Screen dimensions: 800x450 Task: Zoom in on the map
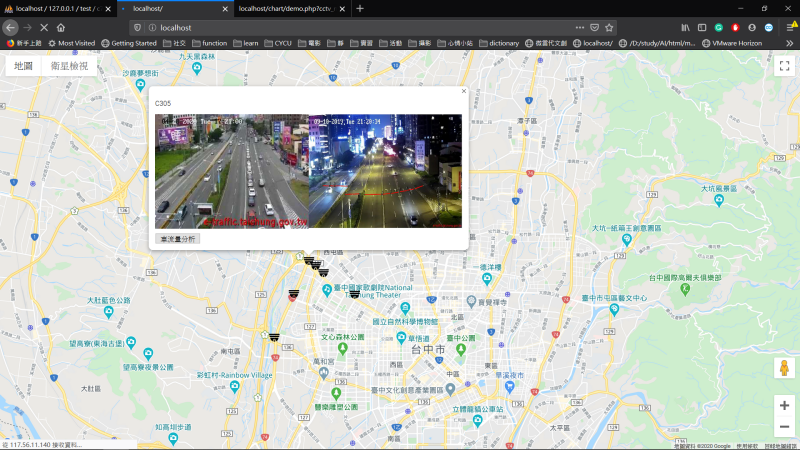click(784, 406)
